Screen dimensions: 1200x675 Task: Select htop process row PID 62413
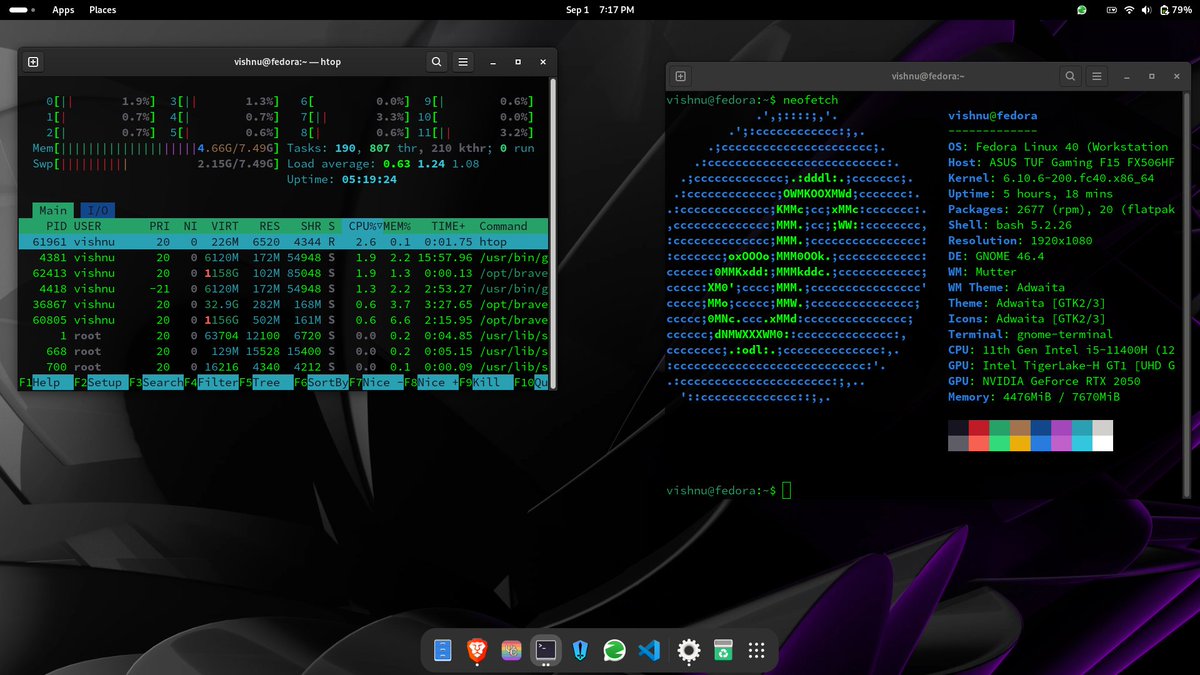click(x=283, y=273)
